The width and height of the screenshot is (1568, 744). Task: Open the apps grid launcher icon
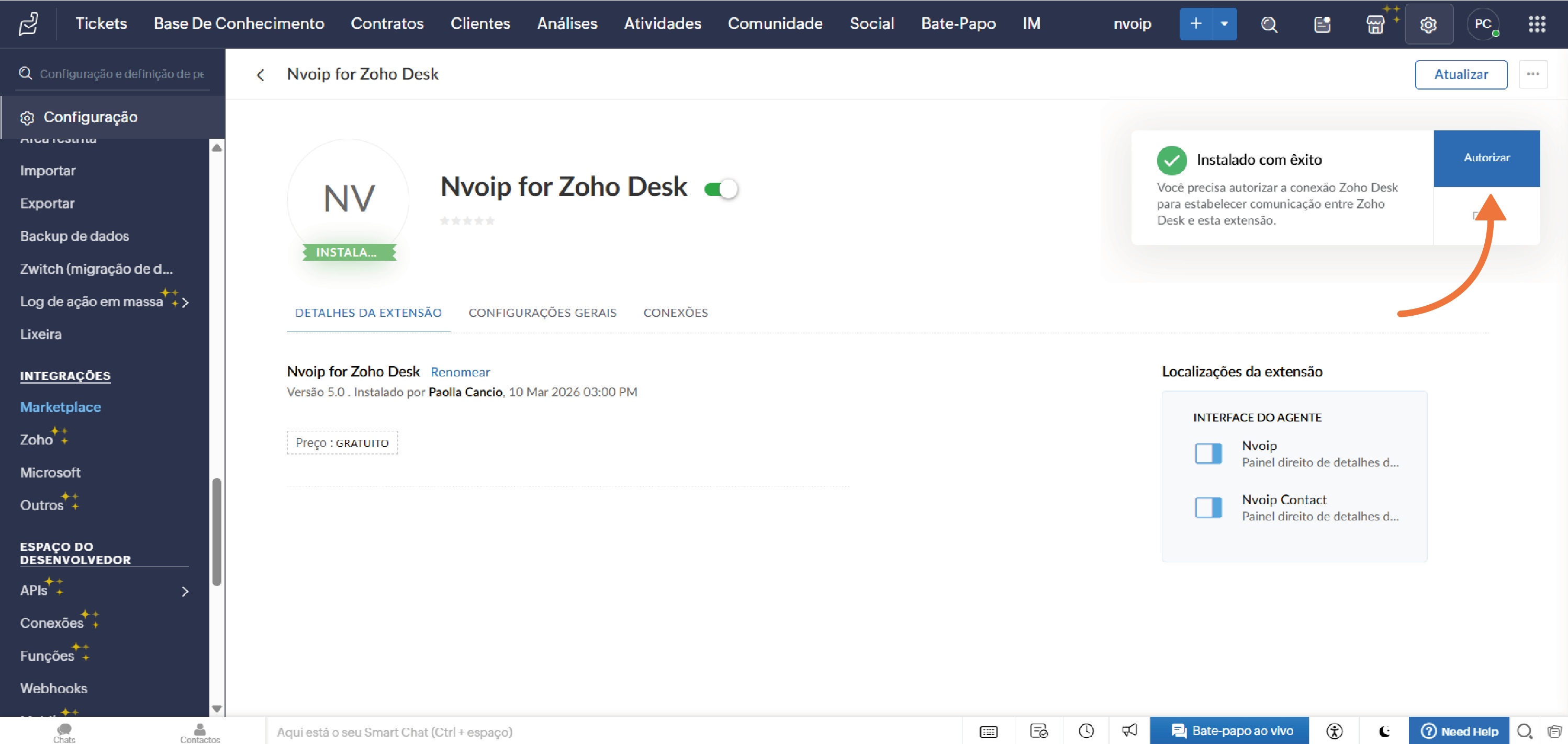tap(1537, 25)
